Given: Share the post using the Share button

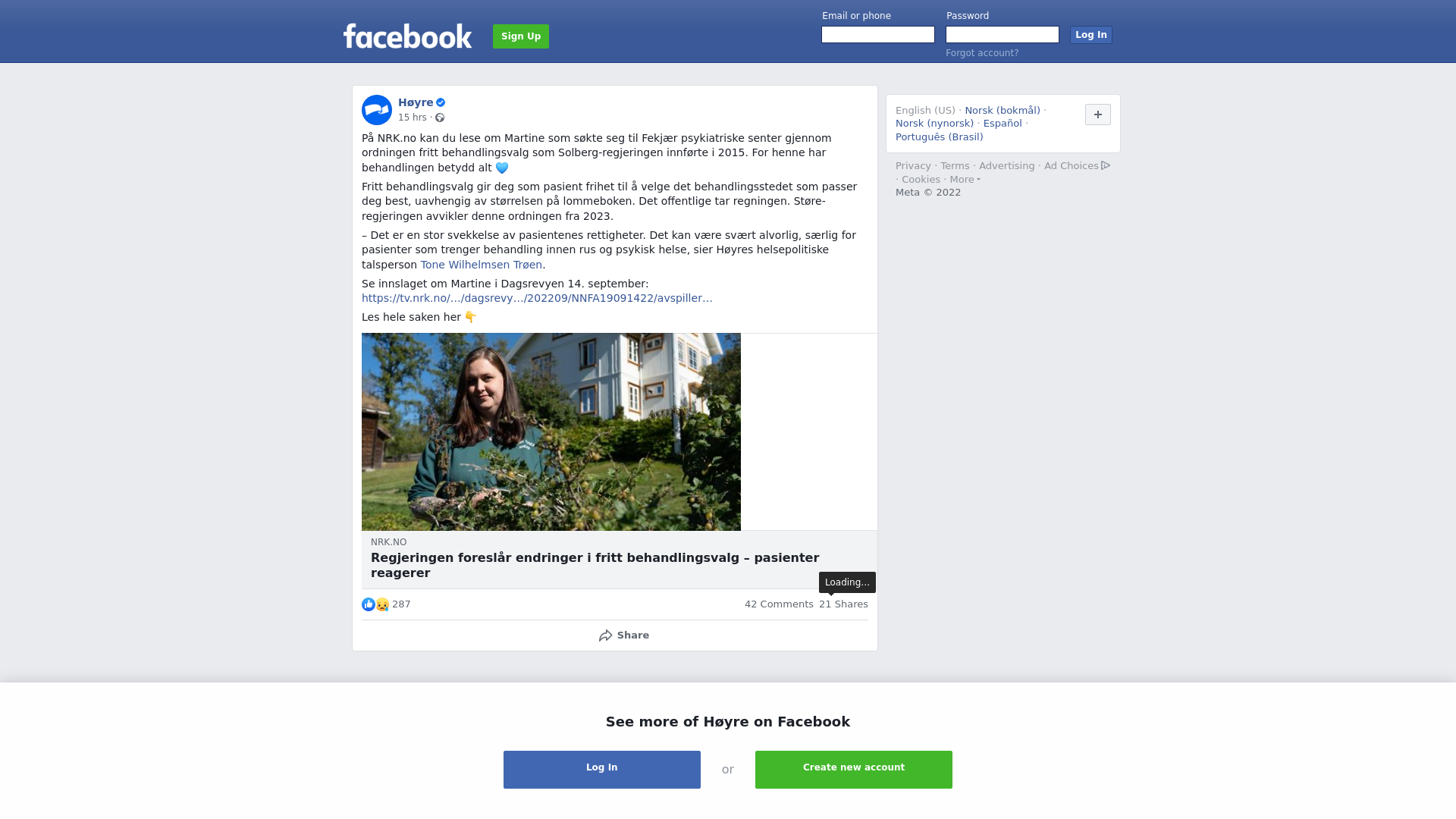Looking at the screenshot, I should [623, 635].
